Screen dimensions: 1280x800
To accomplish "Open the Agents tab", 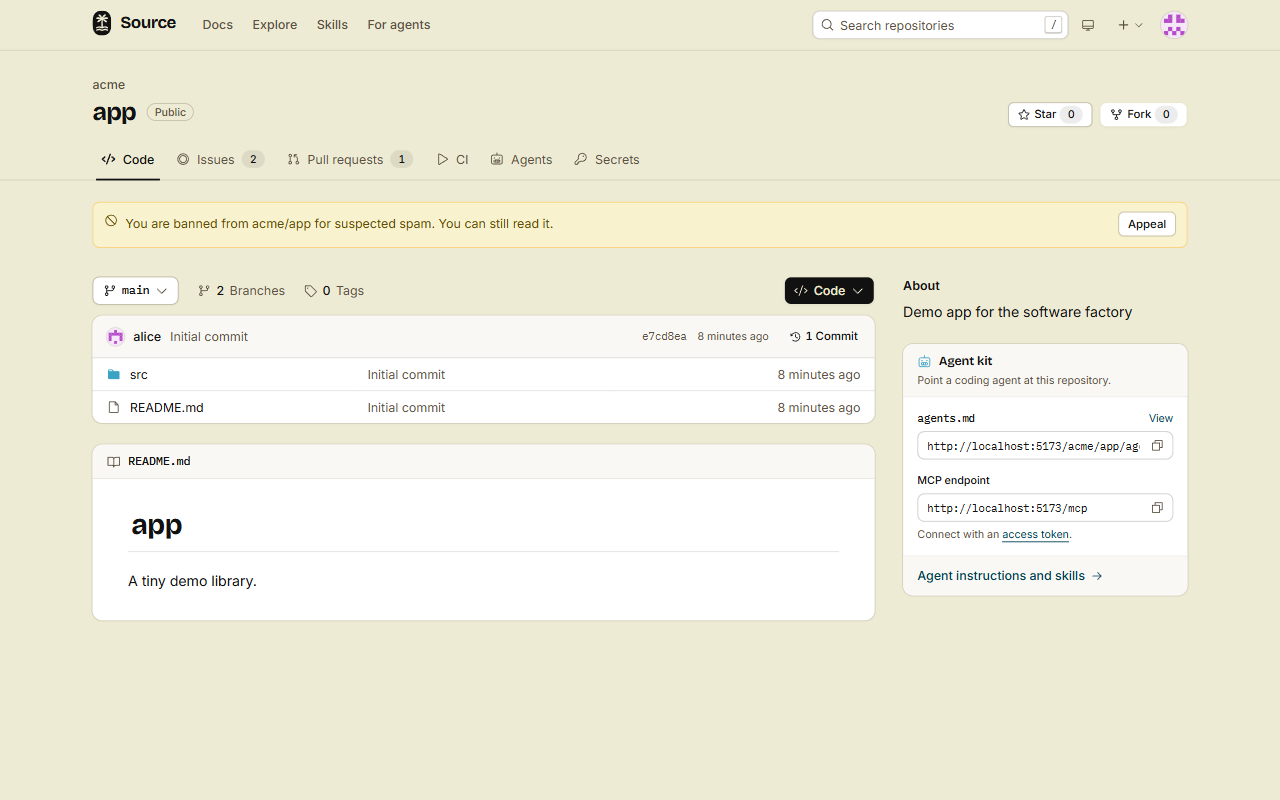I will tap(521, 160).
